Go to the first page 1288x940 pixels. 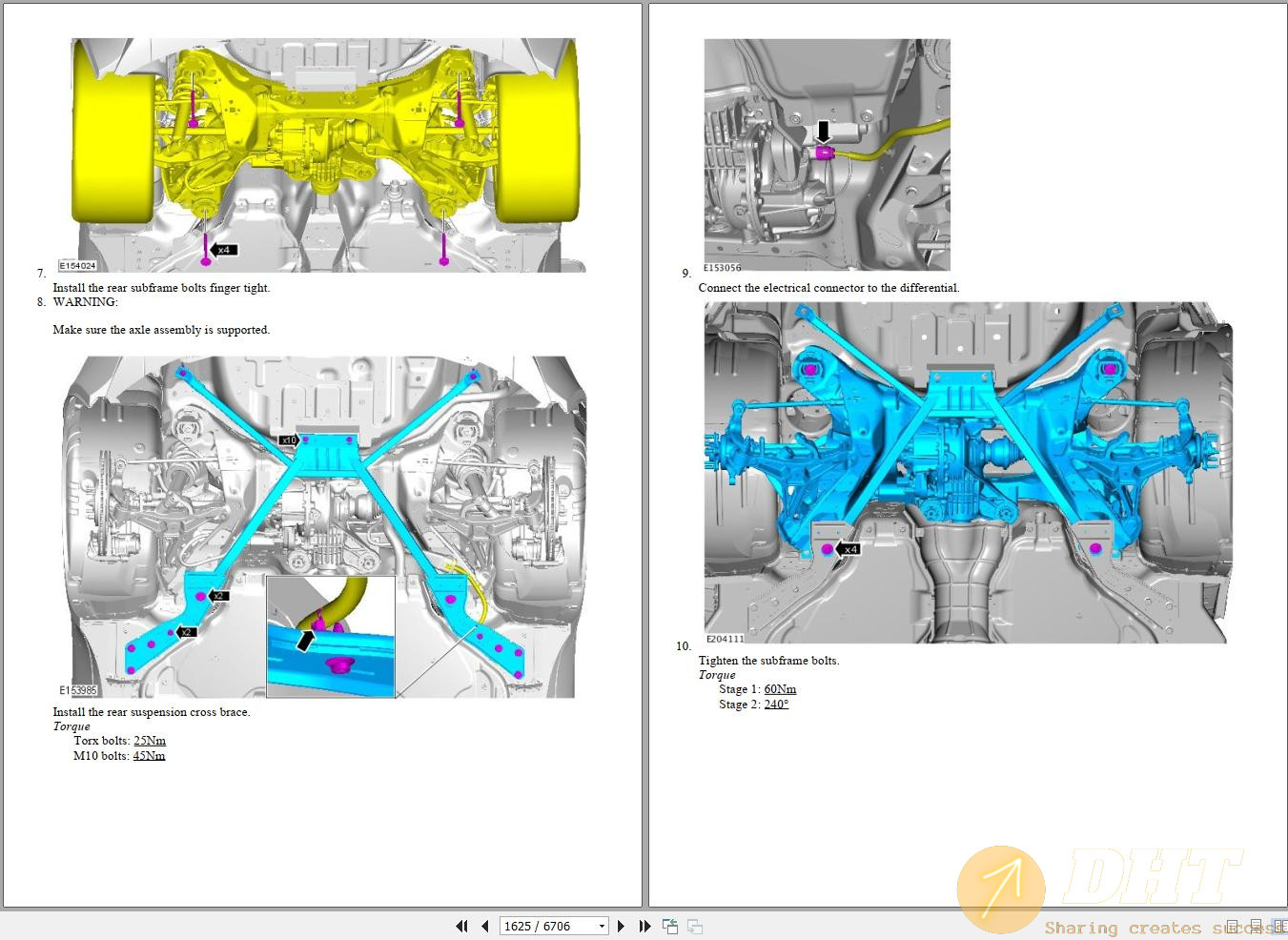point(462,926)
